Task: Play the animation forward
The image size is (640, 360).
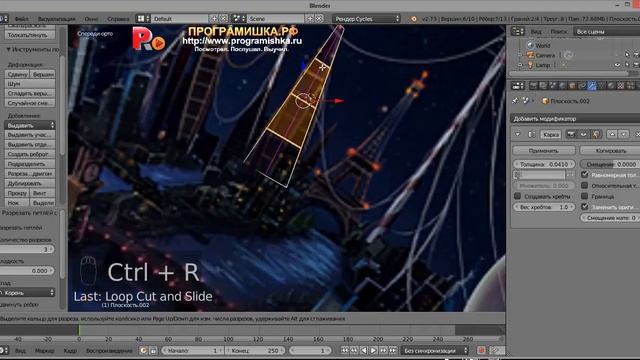Action: coord(373,350)
